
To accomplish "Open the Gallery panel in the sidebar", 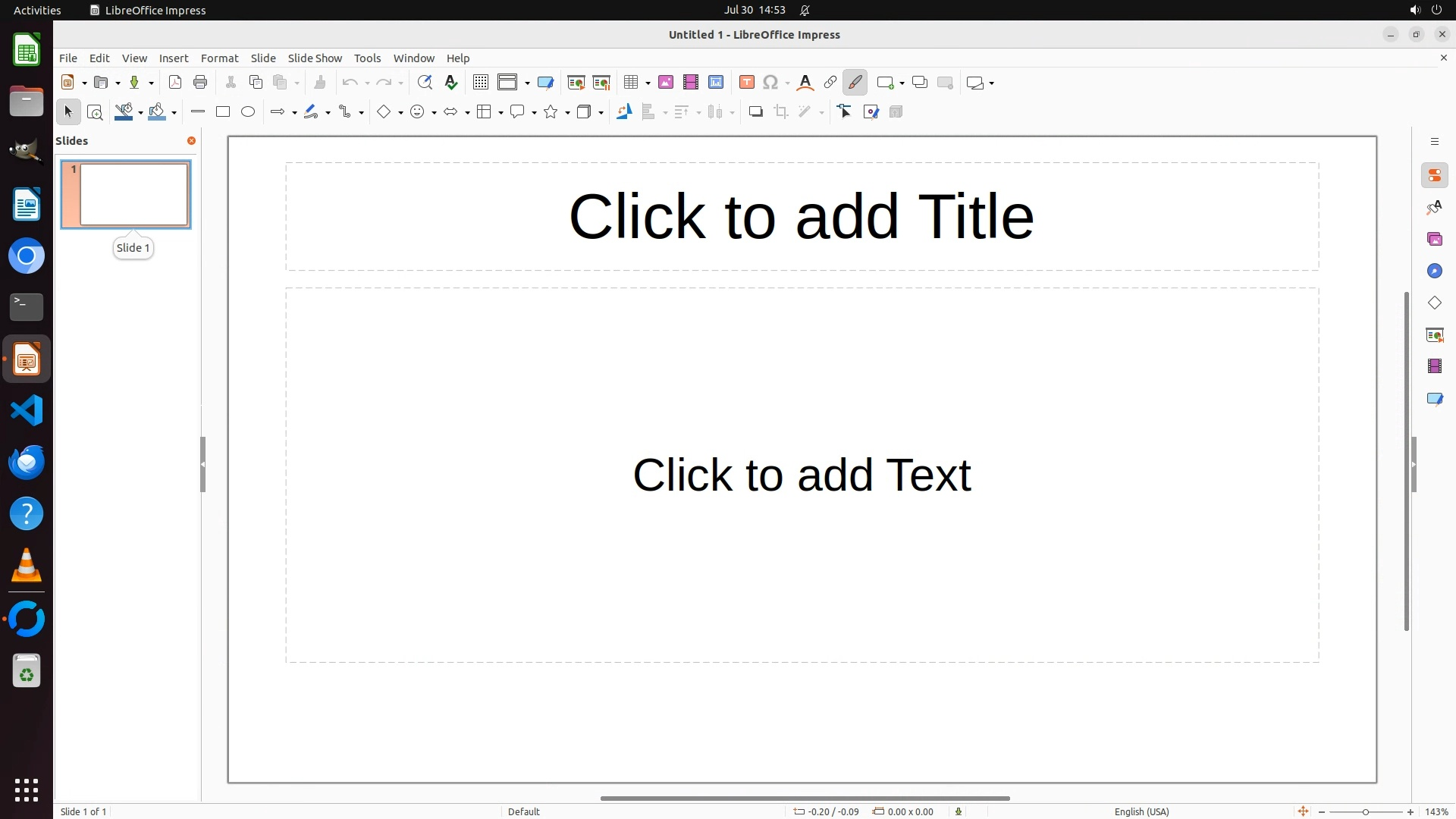I will 1434,240.
